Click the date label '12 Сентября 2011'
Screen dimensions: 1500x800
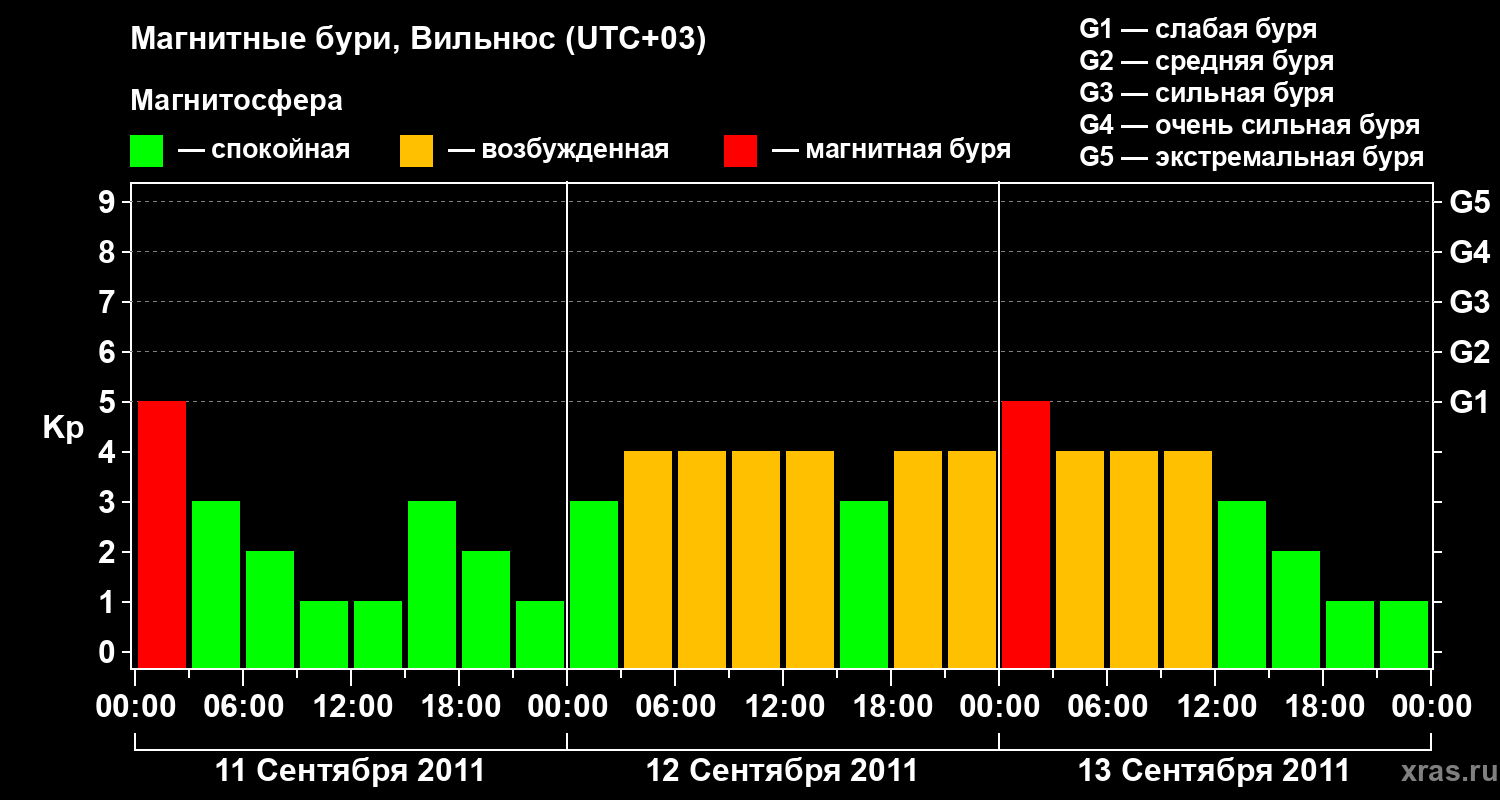click(782, 771)
